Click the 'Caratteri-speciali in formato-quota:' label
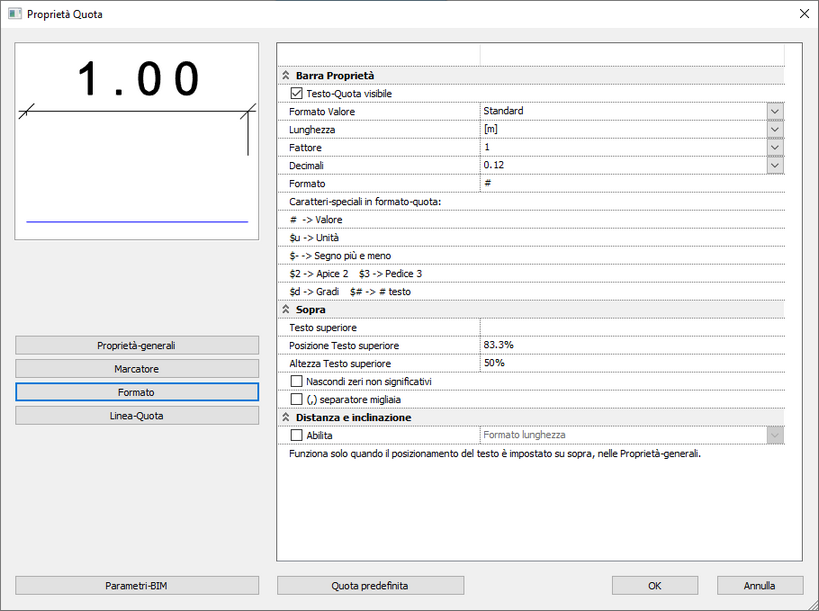 (365, 202)
